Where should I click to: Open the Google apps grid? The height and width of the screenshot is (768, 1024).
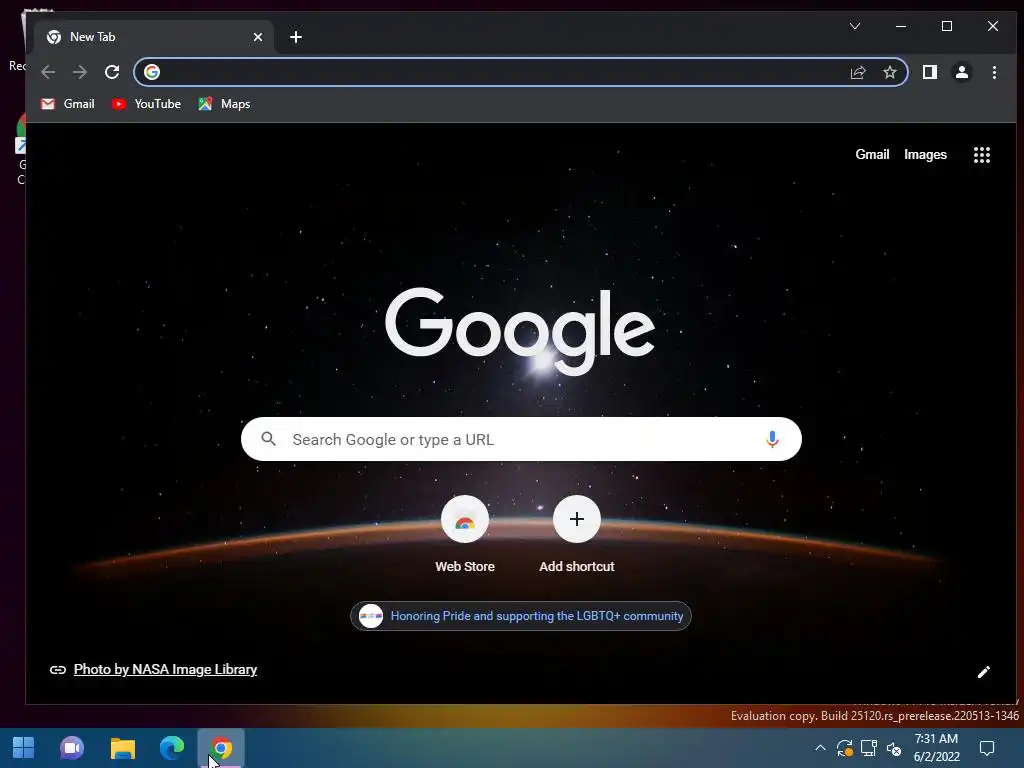982,155
